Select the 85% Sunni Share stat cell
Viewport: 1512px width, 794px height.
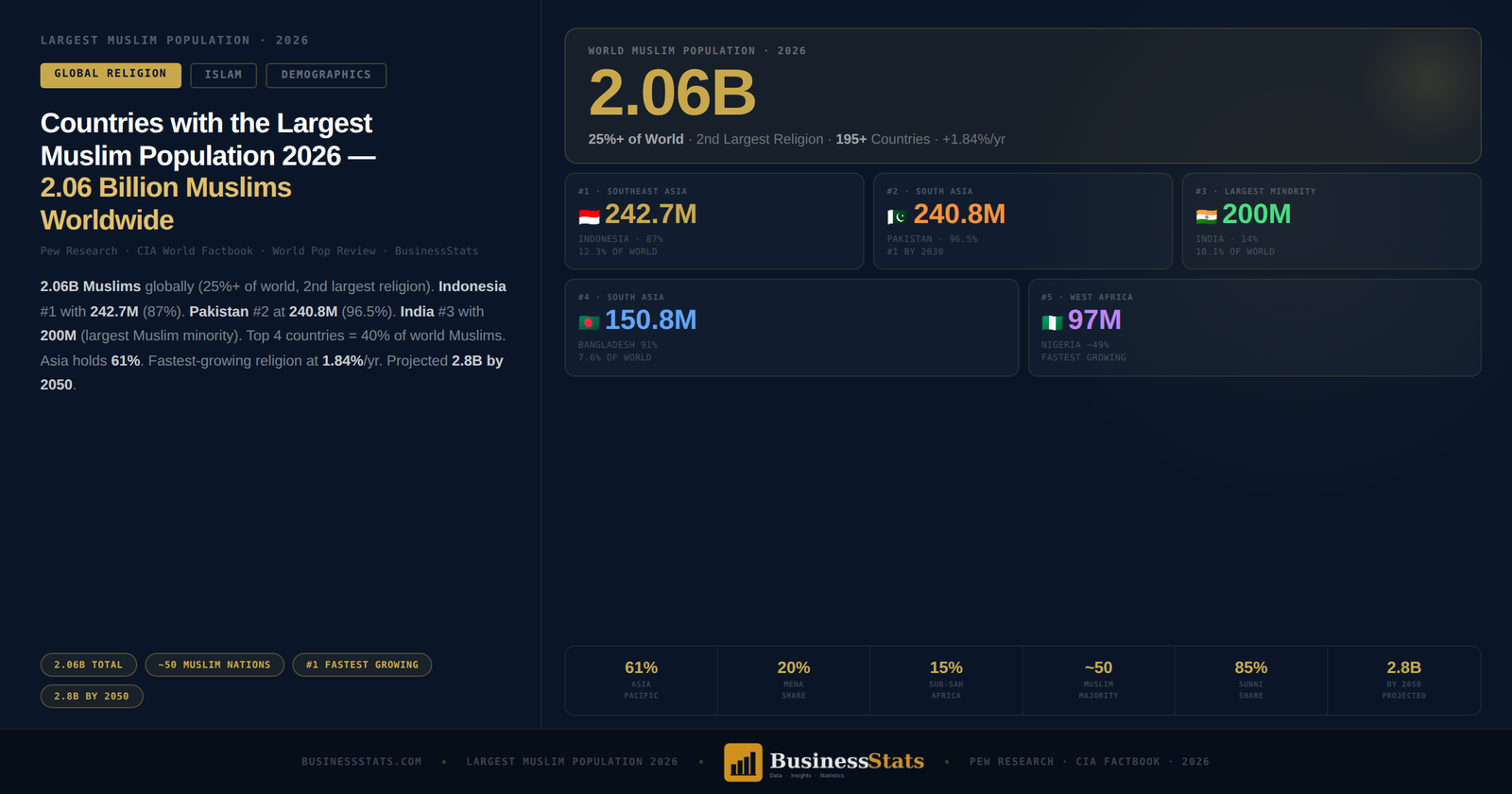coord(1250,680)
